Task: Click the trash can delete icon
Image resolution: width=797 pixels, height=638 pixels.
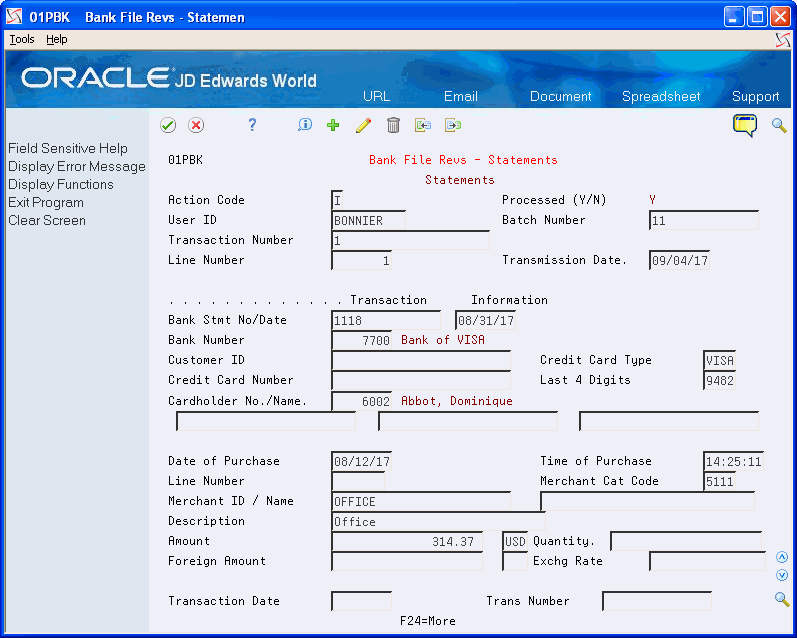Action: (393, 125)
